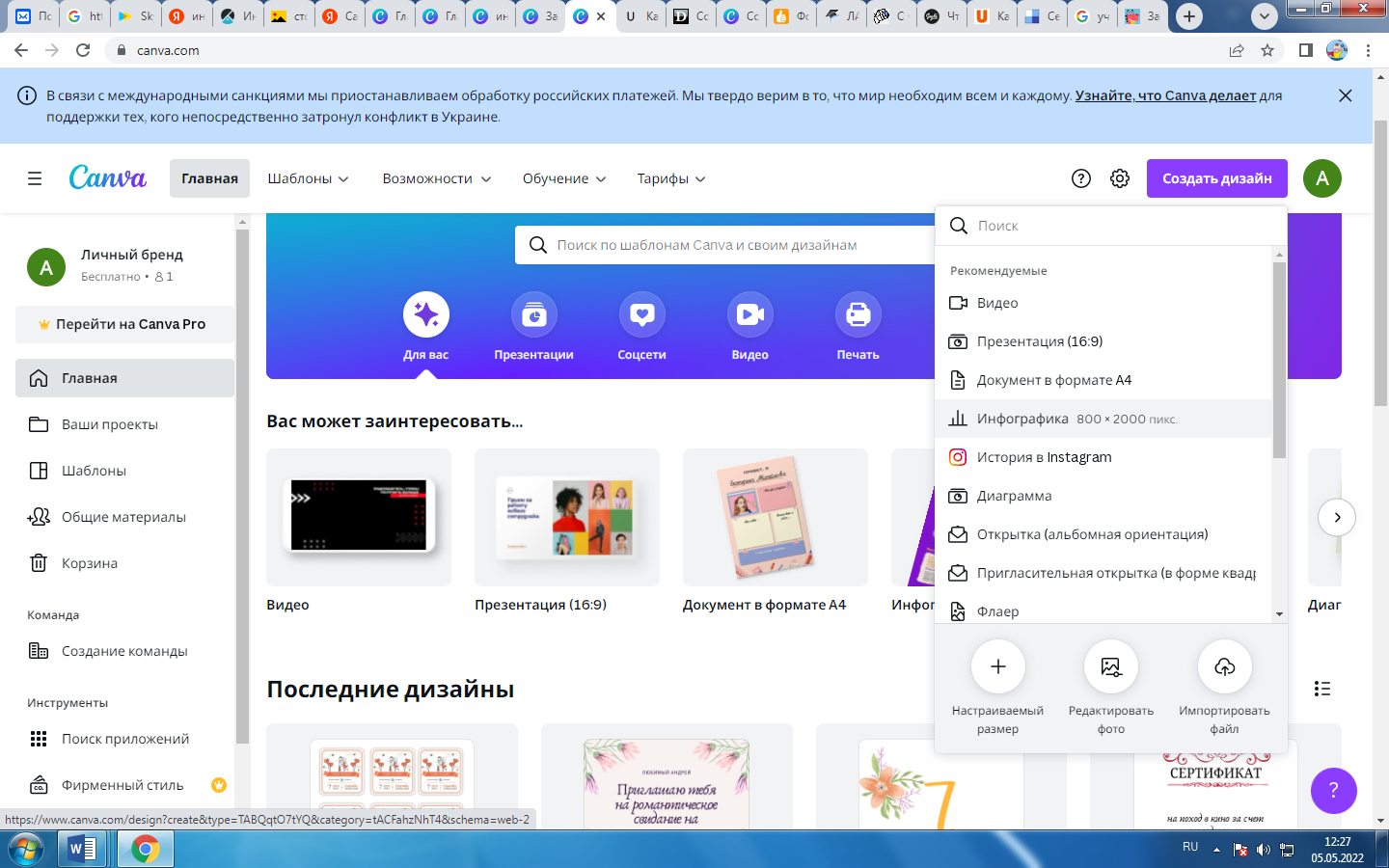
Task: Open 'Корзина' in the sidebar
Action: [x=125, y=563]
